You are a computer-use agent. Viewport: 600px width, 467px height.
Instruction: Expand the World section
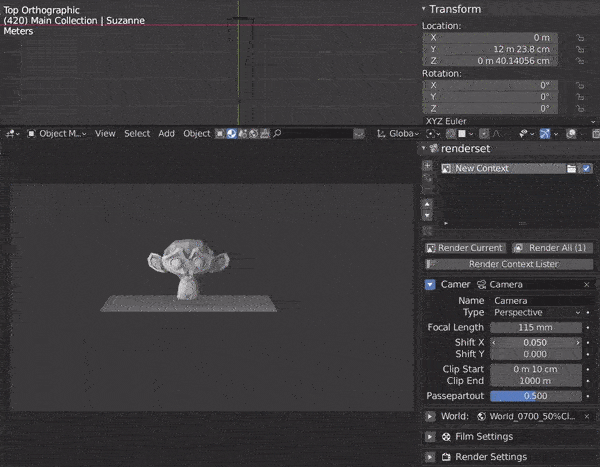click(x=430, y=416)
